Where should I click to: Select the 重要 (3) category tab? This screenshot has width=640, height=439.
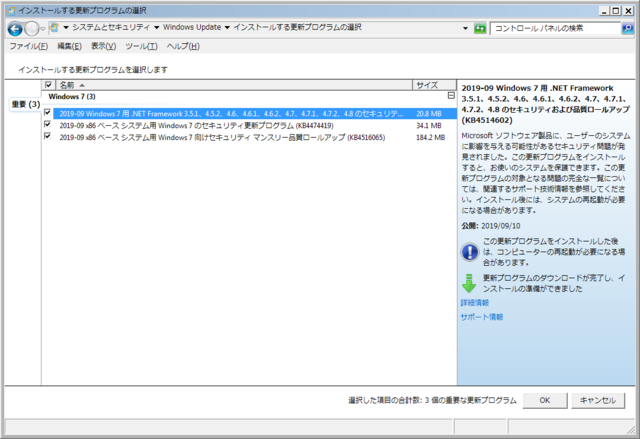(x=25, y=104)
